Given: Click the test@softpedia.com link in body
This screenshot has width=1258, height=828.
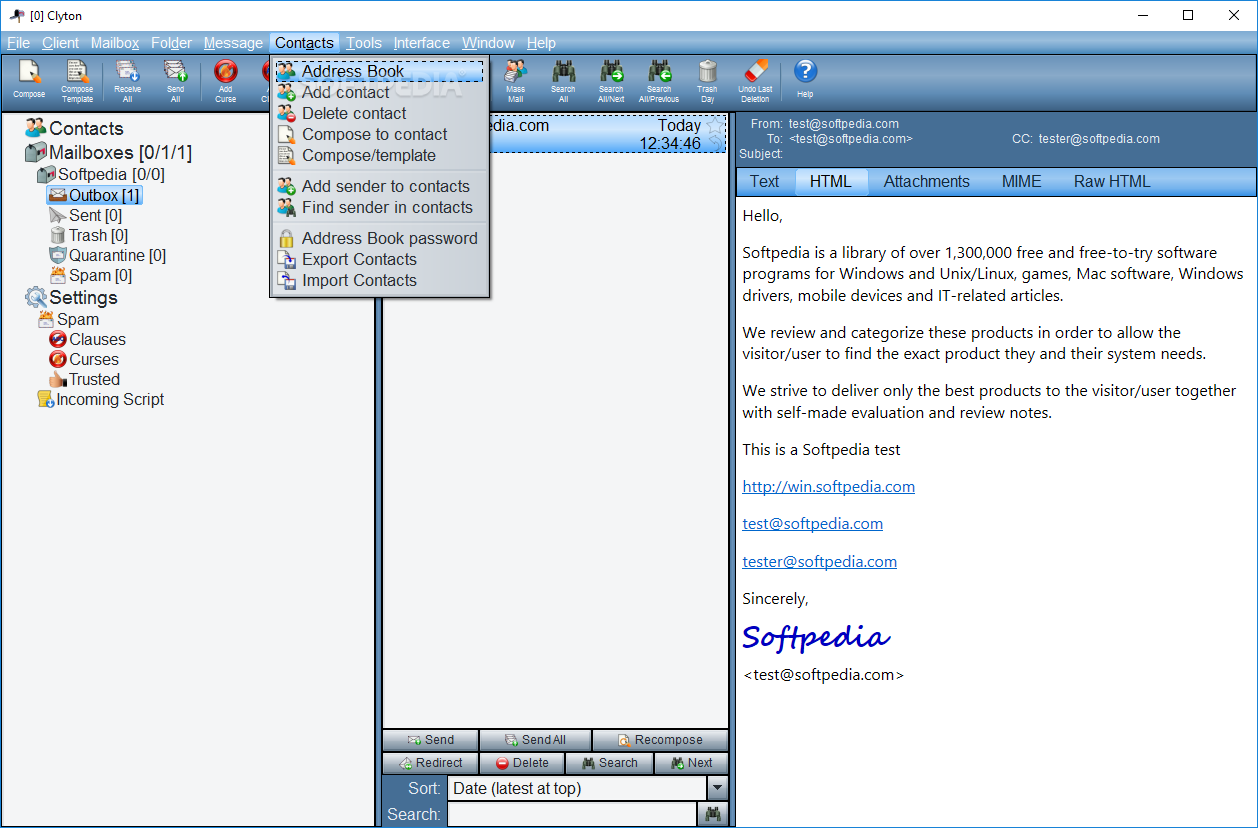Looking at the screenshot, I should [x=812, y=523].
